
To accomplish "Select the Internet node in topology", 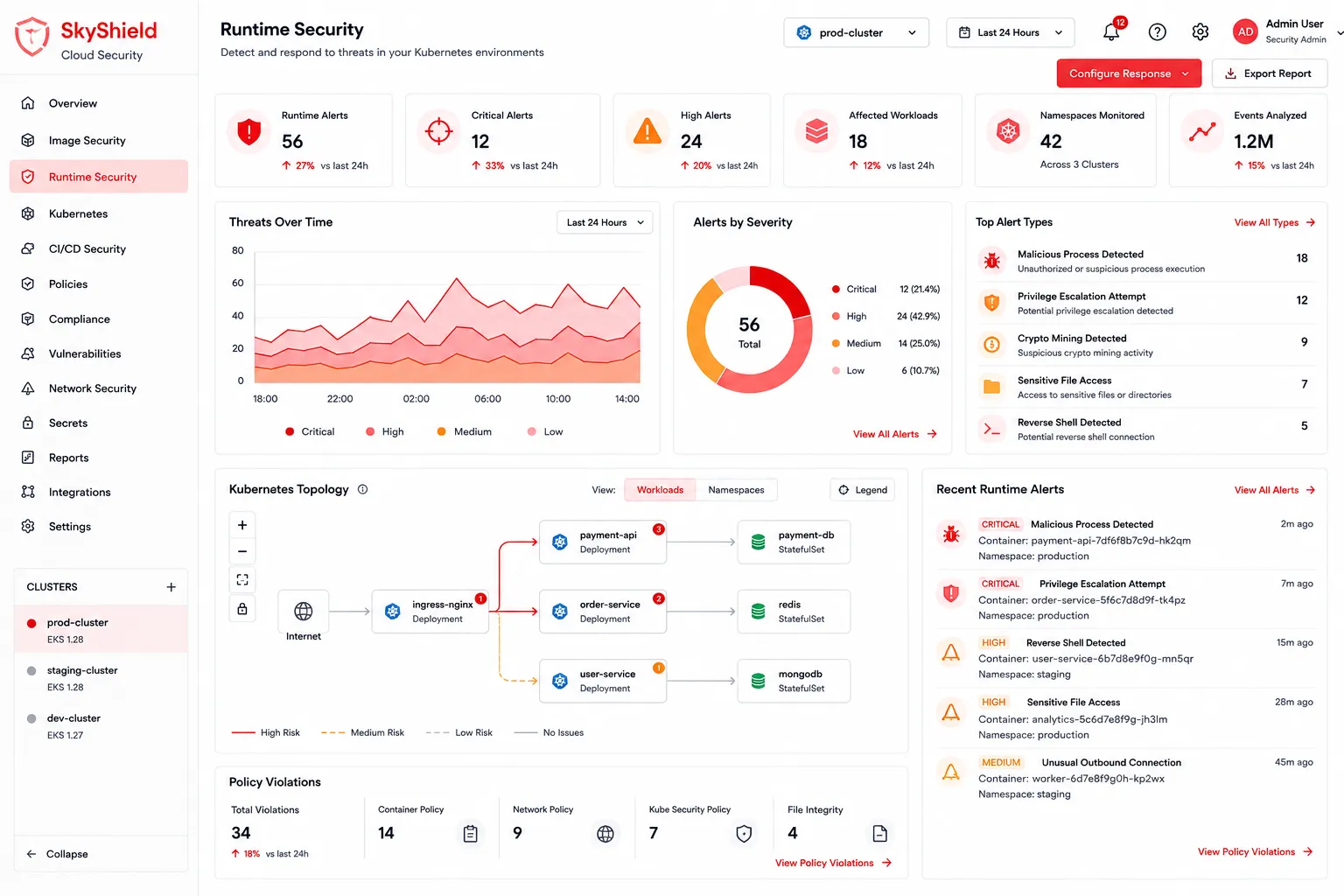I will click(304, 611).
